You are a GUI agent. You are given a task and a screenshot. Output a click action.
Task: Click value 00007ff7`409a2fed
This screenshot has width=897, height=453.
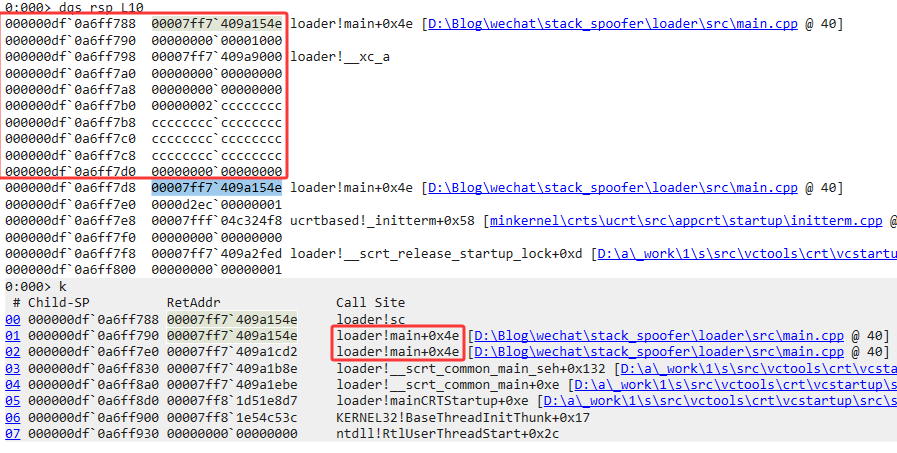(217, 253)
